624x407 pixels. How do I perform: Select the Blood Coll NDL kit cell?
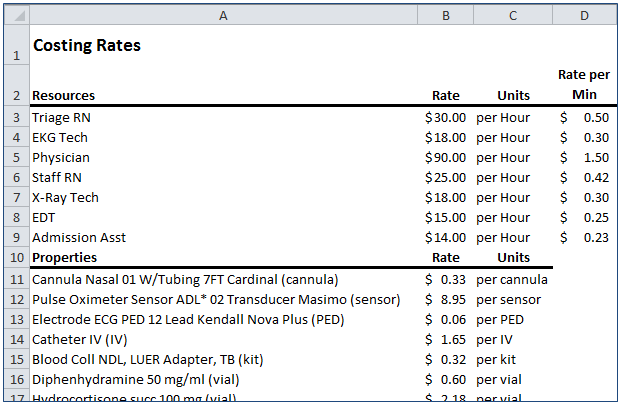click(x=223, y=359)
